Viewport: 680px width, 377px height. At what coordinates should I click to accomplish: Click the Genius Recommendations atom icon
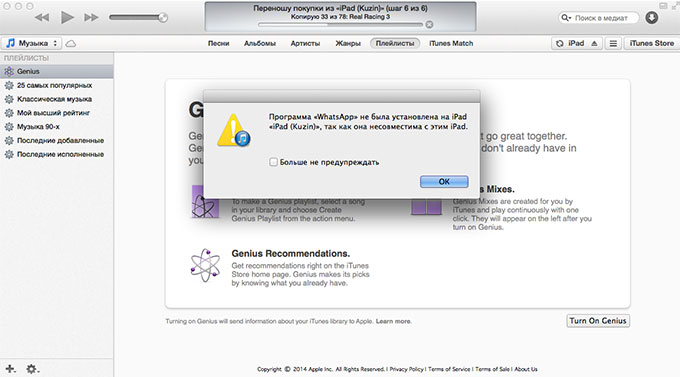tap(206, 266)
